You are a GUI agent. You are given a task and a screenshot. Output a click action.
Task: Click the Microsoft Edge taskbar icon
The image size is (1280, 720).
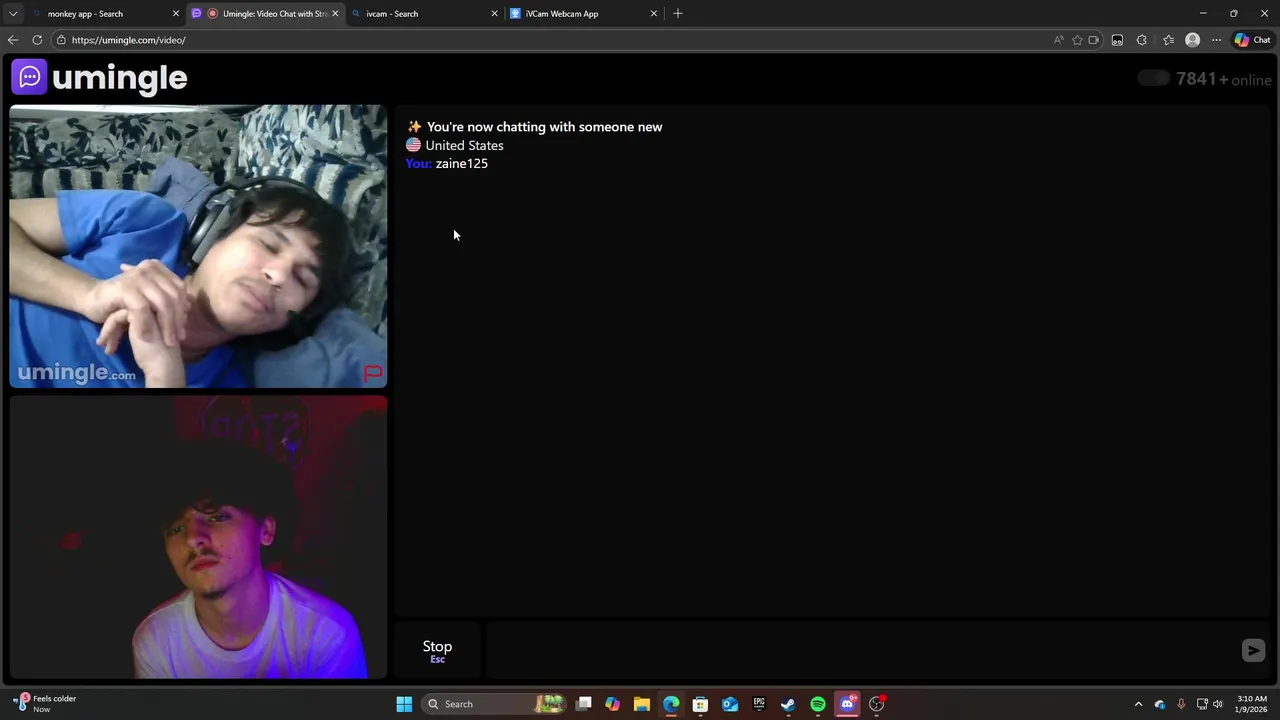[x=671, y=704]
